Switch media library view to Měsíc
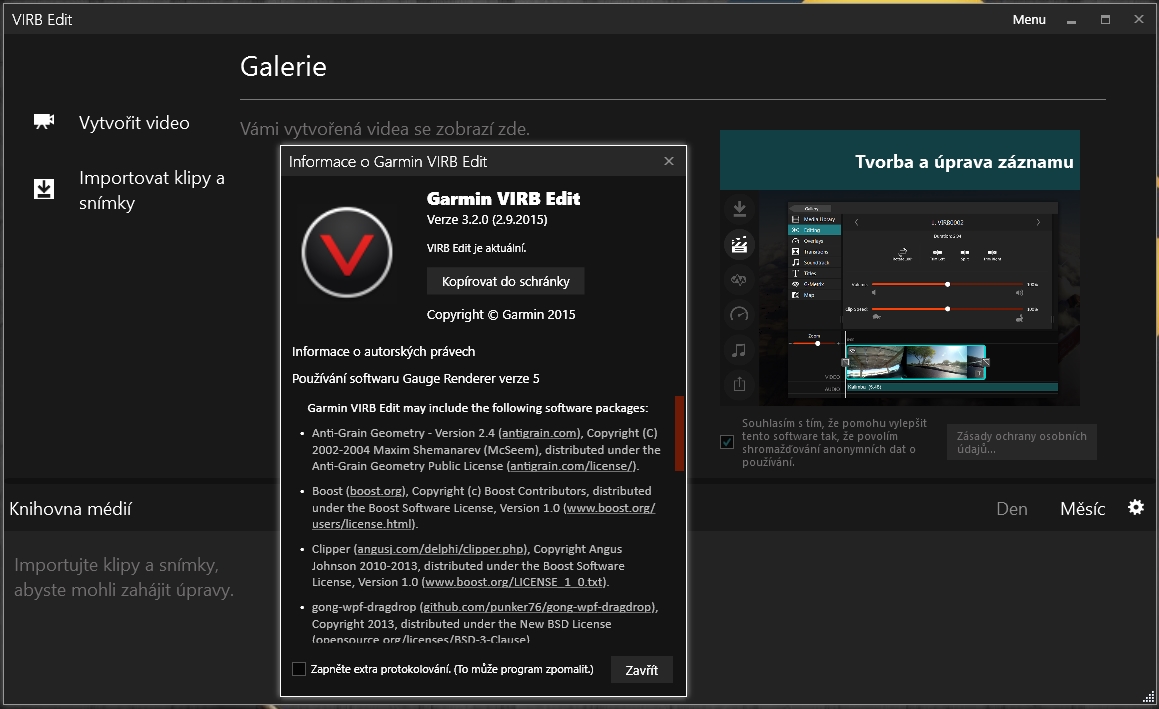Image resolution: width=1159 pixels, height=709 pixels. pyautogui.click(x=1082, y=509)
